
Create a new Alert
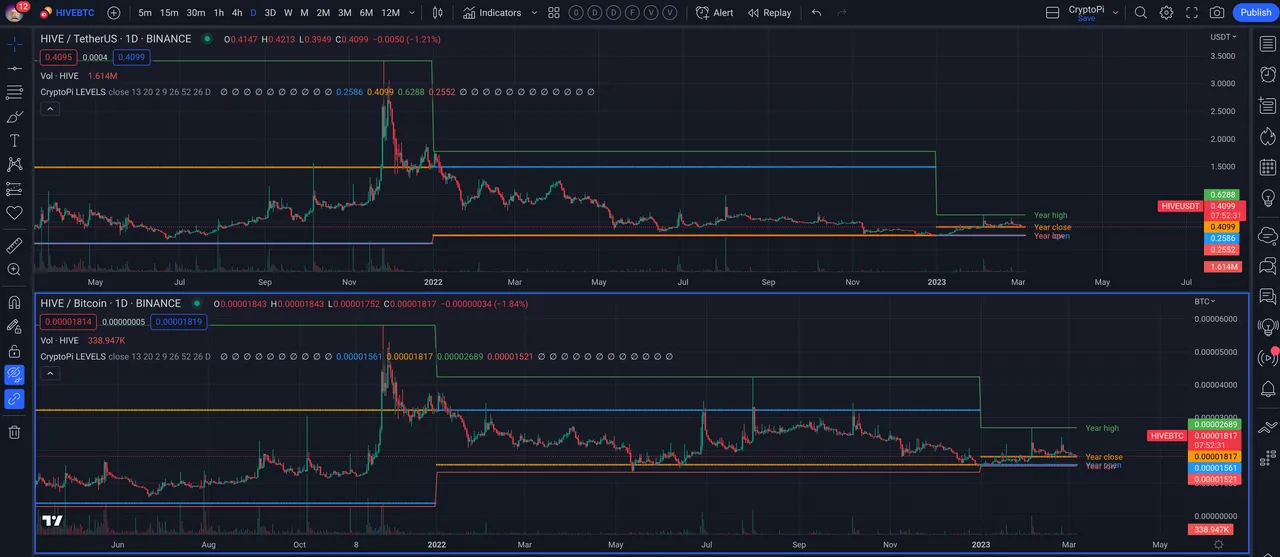[715, 13]
